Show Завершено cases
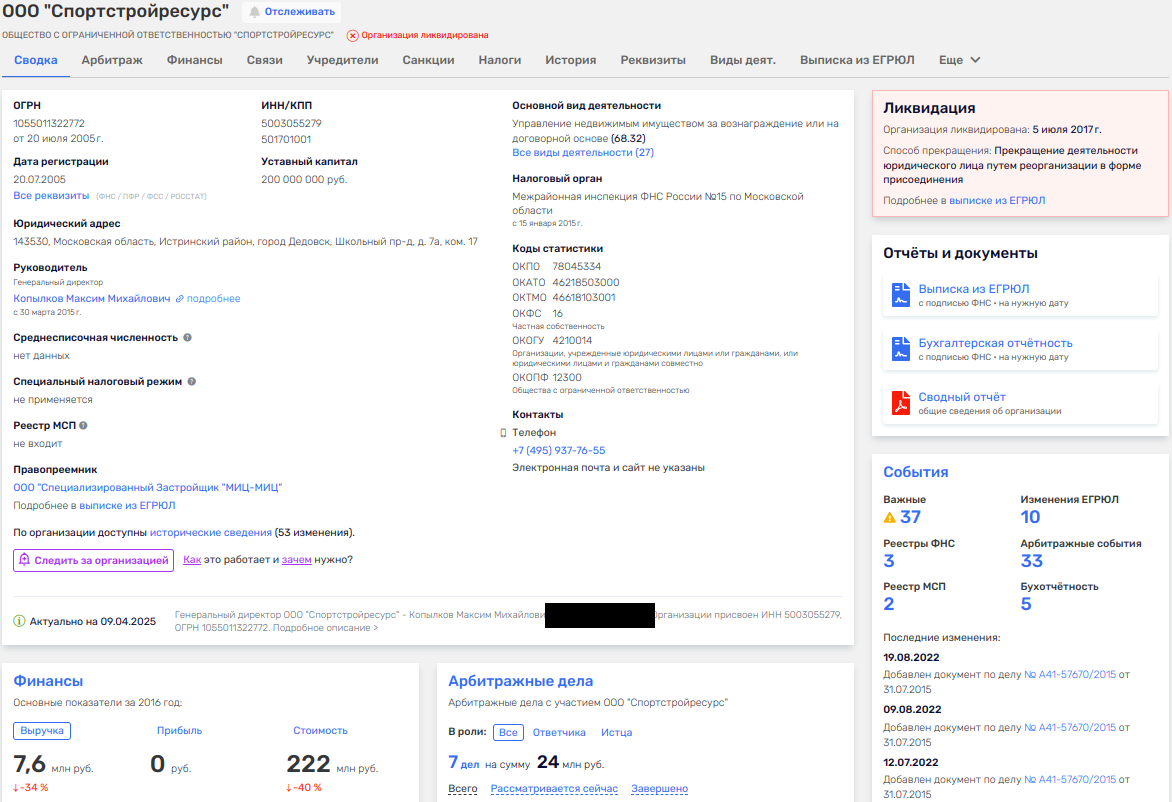1172x802 pixels. tap(659, 789)
